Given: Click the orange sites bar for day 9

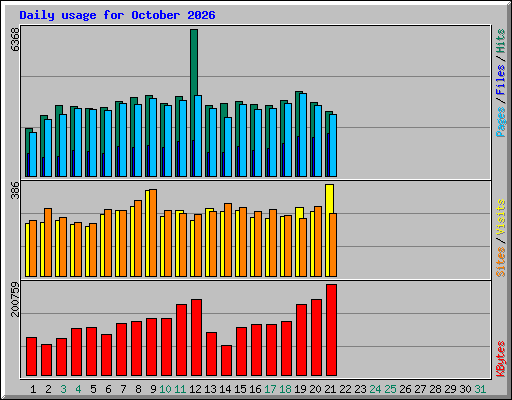Looking at the screenshot, I should (x=153, y=233).
